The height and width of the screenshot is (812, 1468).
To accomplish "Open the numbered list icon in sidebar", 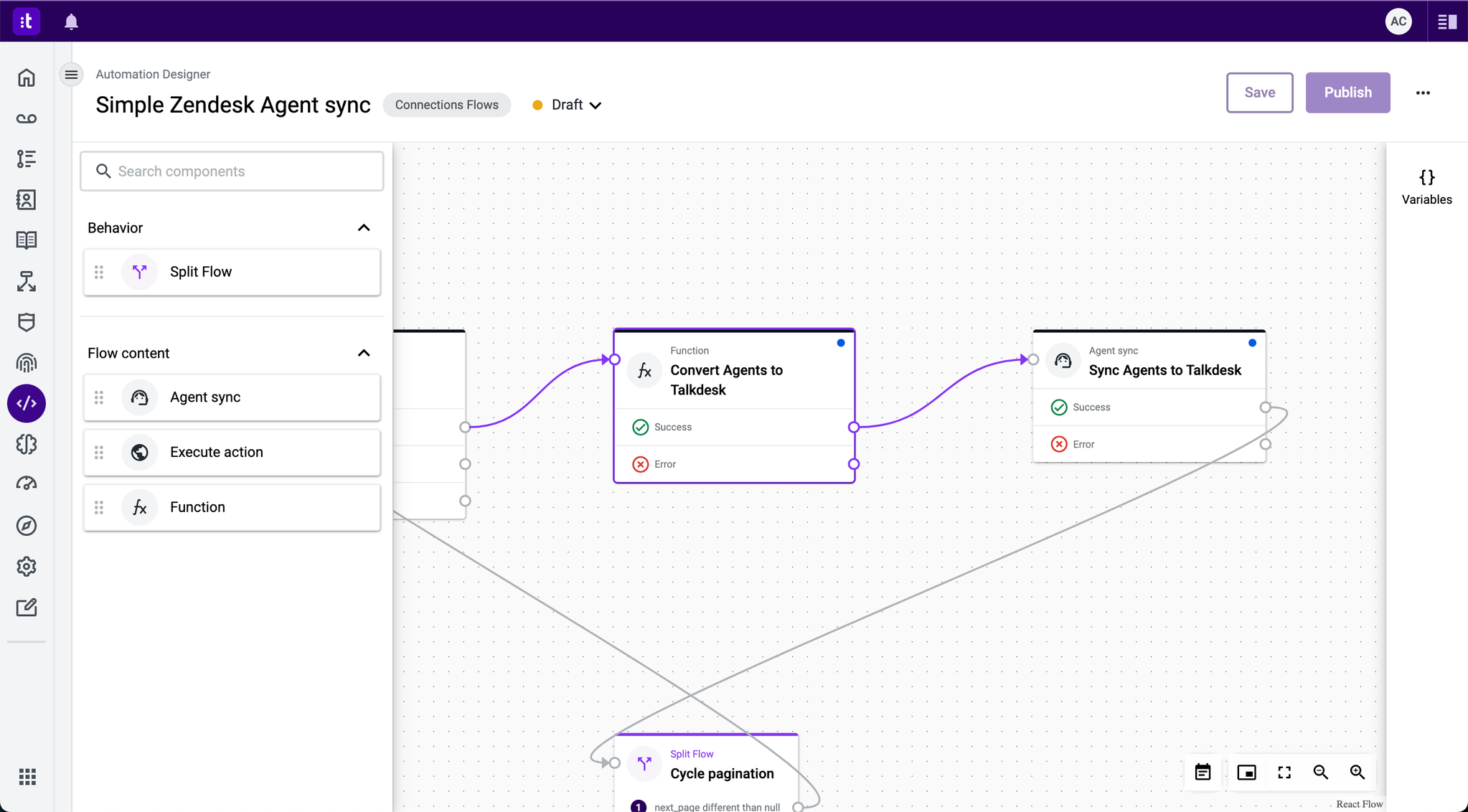I will pos(27,159).
